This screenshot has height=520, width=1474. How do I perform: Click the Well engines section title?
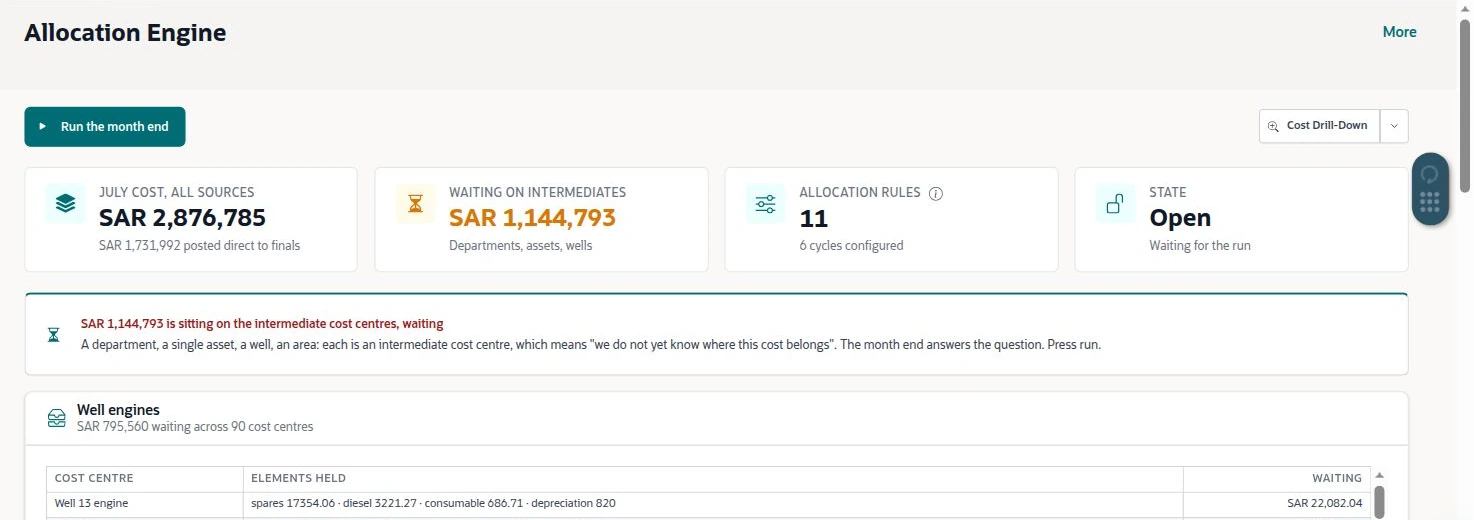[x=118, y=410]
